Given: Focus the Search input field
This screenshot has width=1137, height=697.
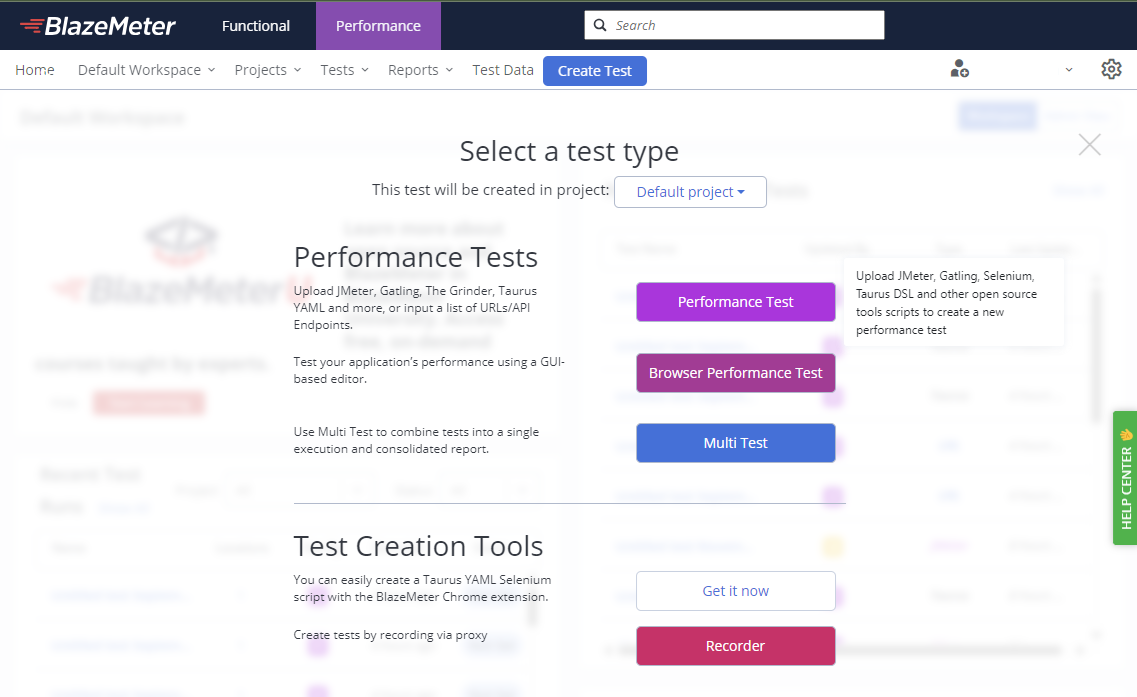Looking at the screenshot, I should pyautogui.click(x=734, y=25).
